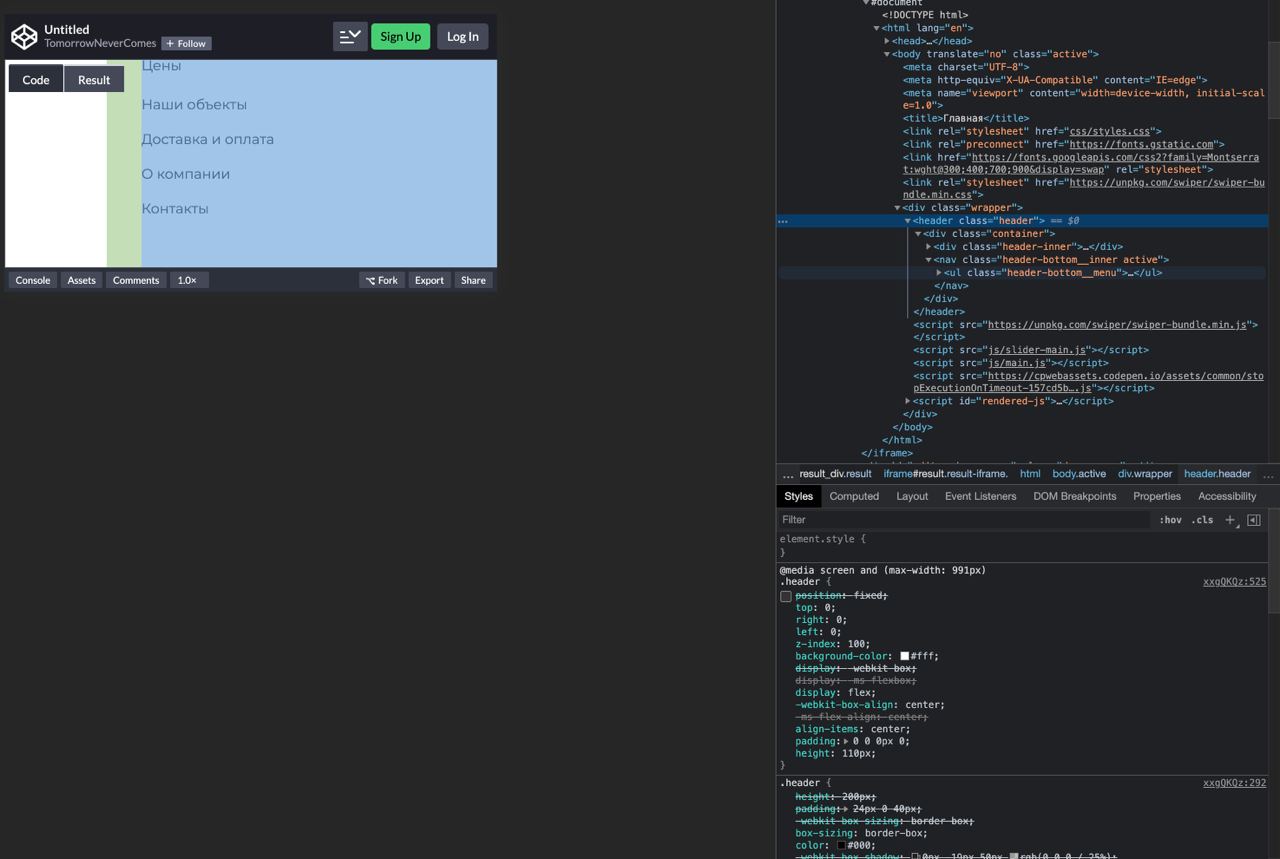Expand the div class="header-inner" node
The image size is (1280, 859).
[929, 247]
